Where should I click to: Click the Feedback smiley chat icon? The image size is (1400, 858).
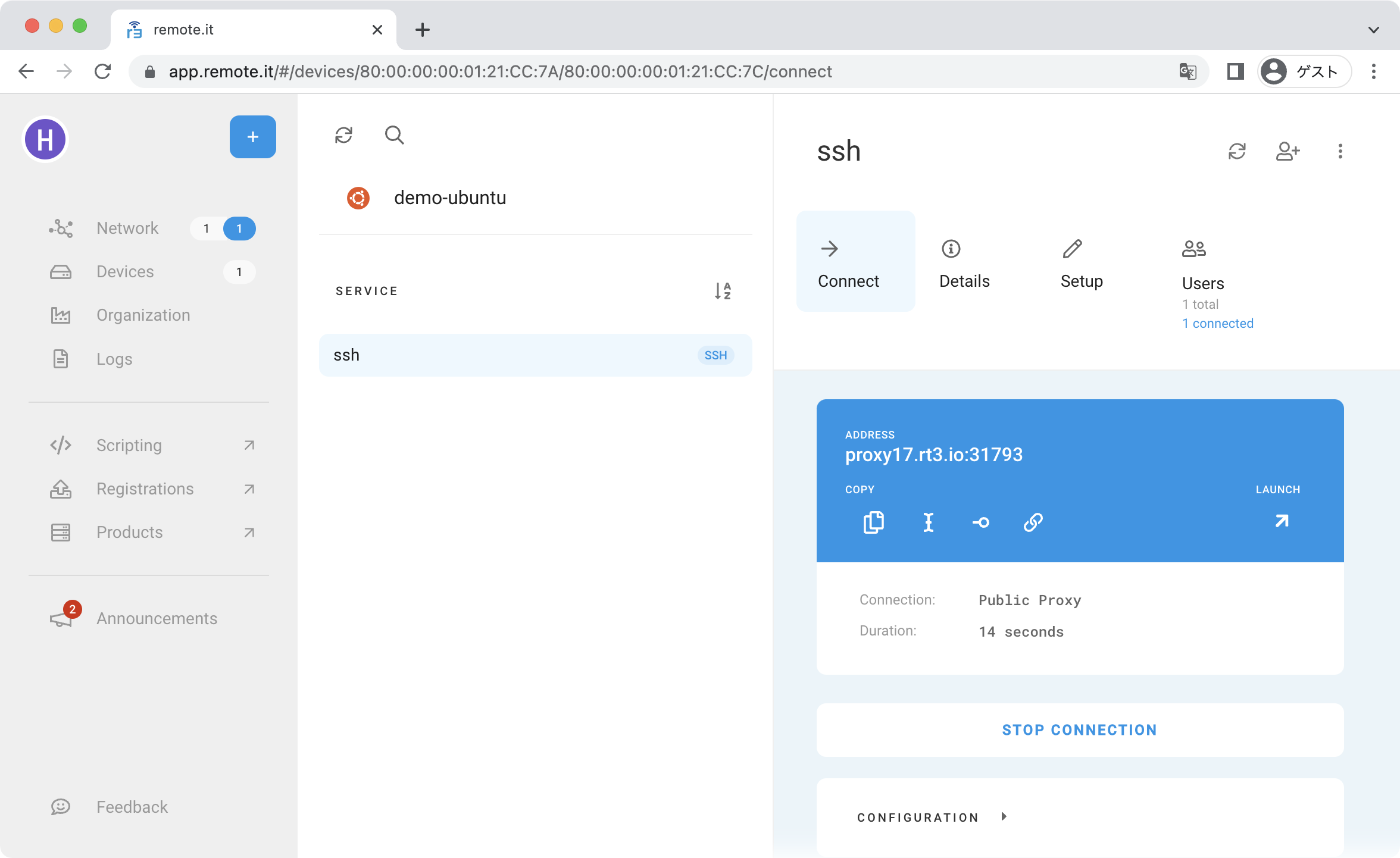(x=61, y=807)
